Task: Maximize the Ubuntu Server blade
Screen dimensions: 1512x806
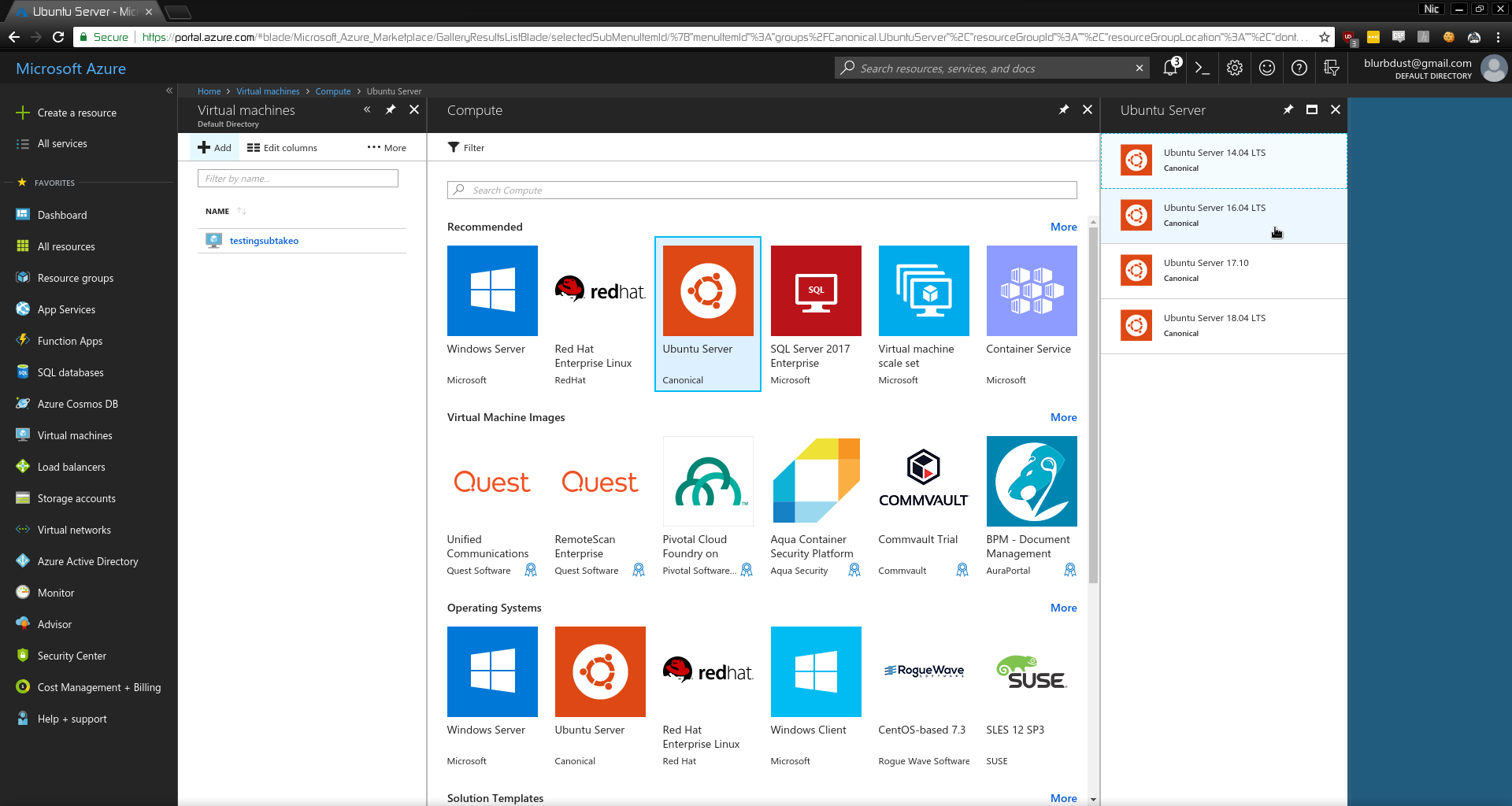Action: coord(1312,110)
